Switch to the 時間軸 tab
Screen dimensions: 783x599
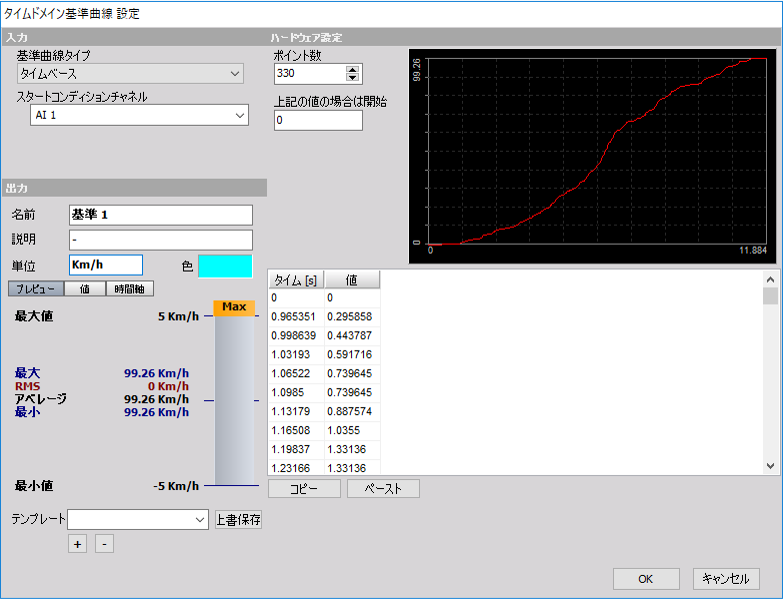click(129, 289)
